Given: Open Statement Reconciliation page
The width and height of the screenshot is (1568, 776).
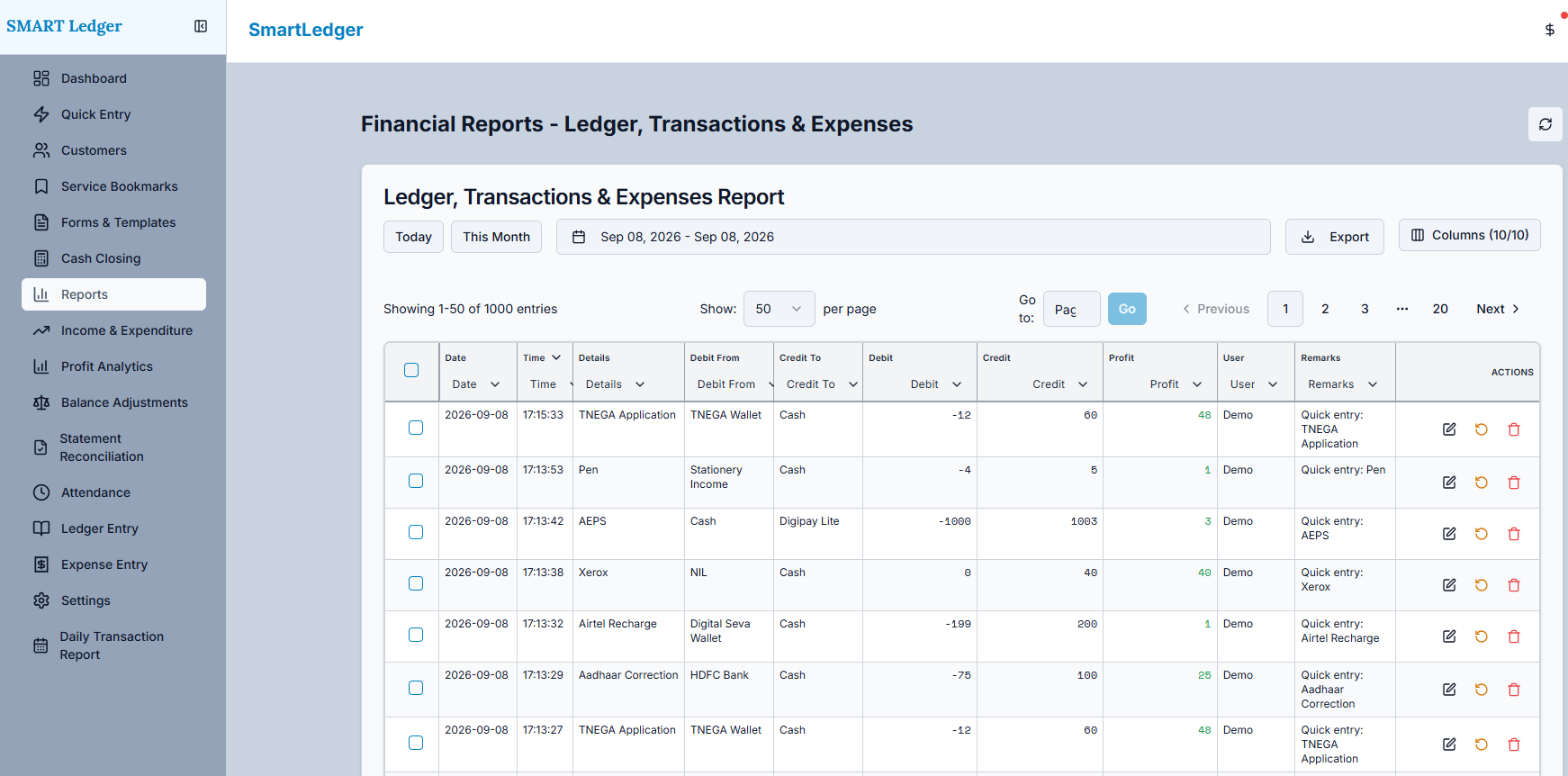Looking at the screenshot, I should 113,447.
